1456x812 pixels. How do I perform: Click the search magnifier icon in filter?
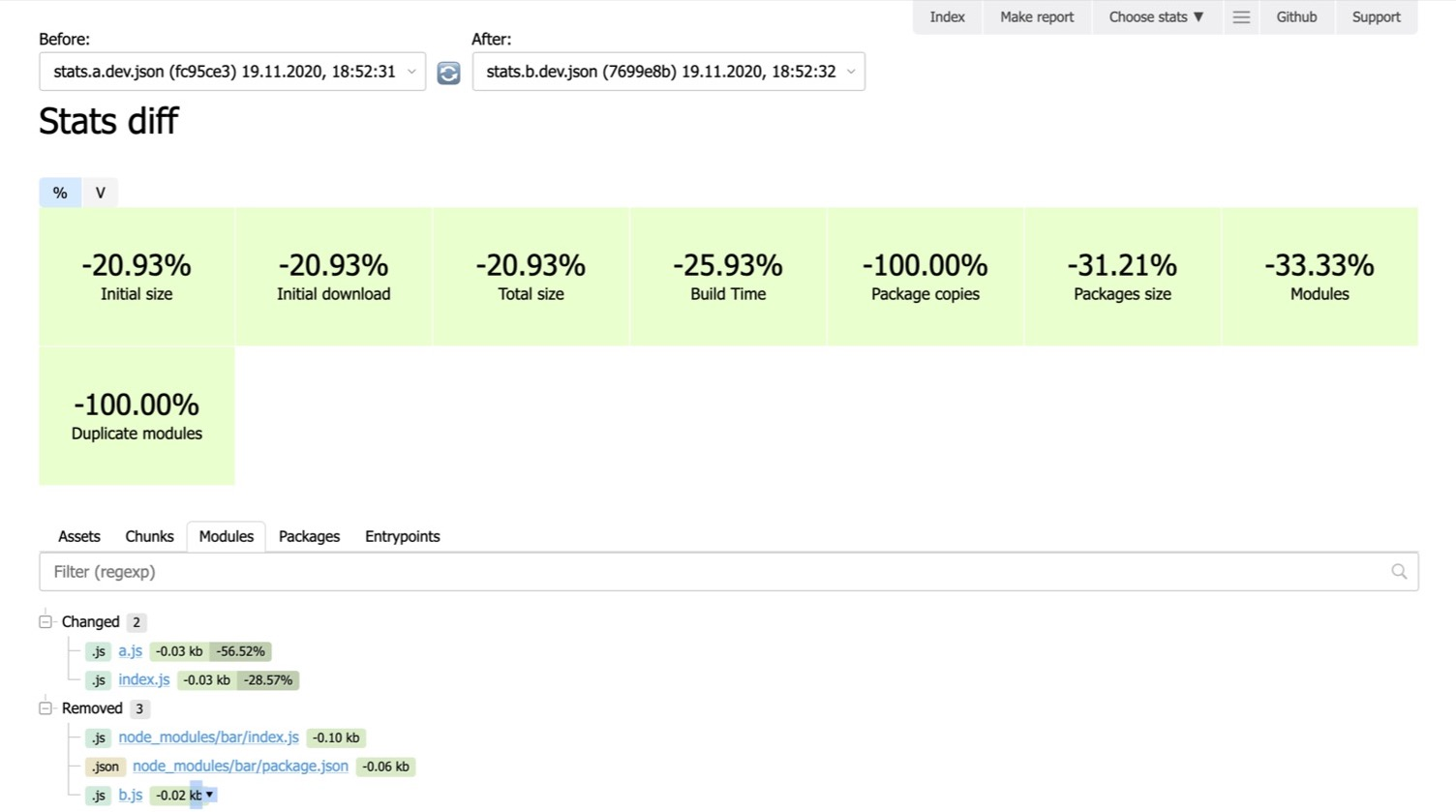pos(1399,572)
